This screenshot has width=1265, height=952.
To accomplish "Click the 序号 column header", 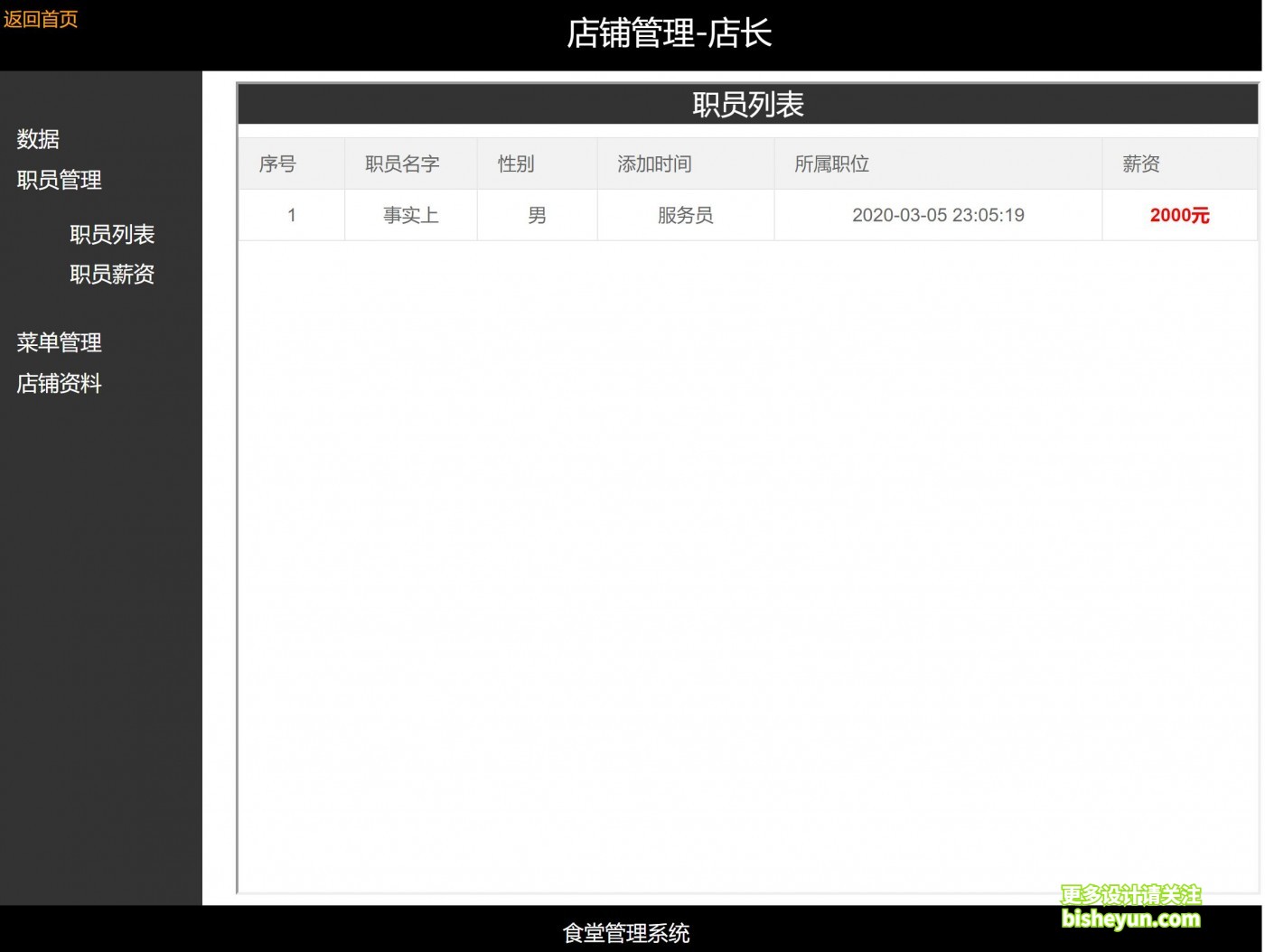I will pyautogui.click(x=277, y=163).
